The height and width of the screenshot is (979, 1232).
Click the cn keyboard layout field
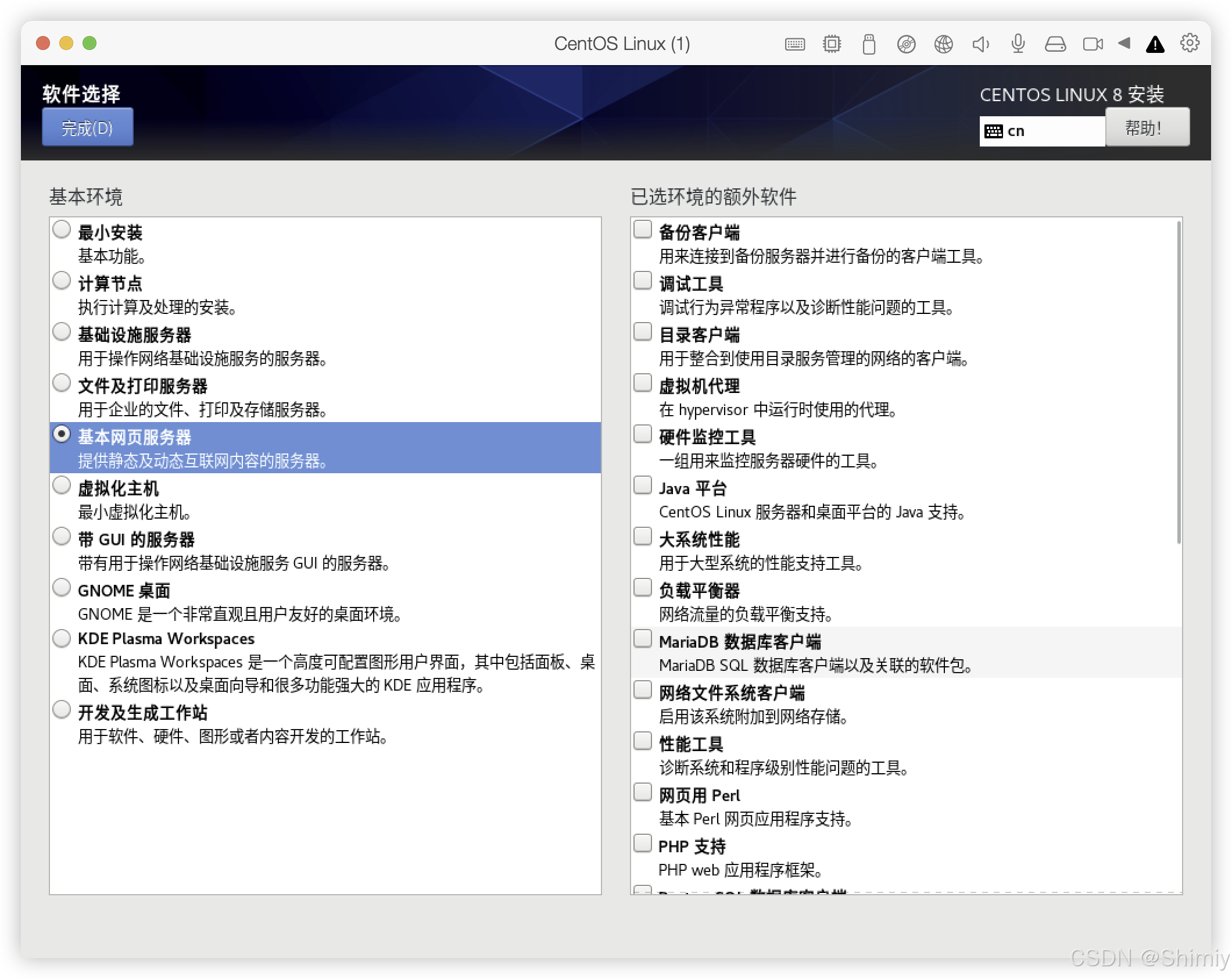tap(1041, 131)
